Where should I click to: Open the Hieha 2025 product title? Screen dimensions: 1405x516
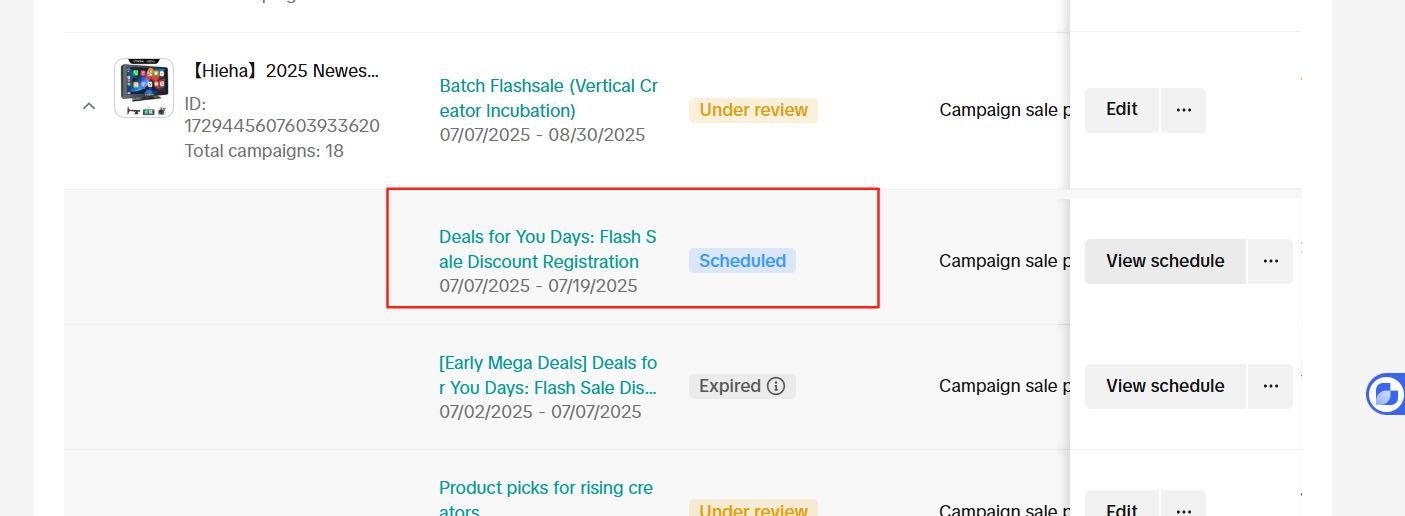285,71
